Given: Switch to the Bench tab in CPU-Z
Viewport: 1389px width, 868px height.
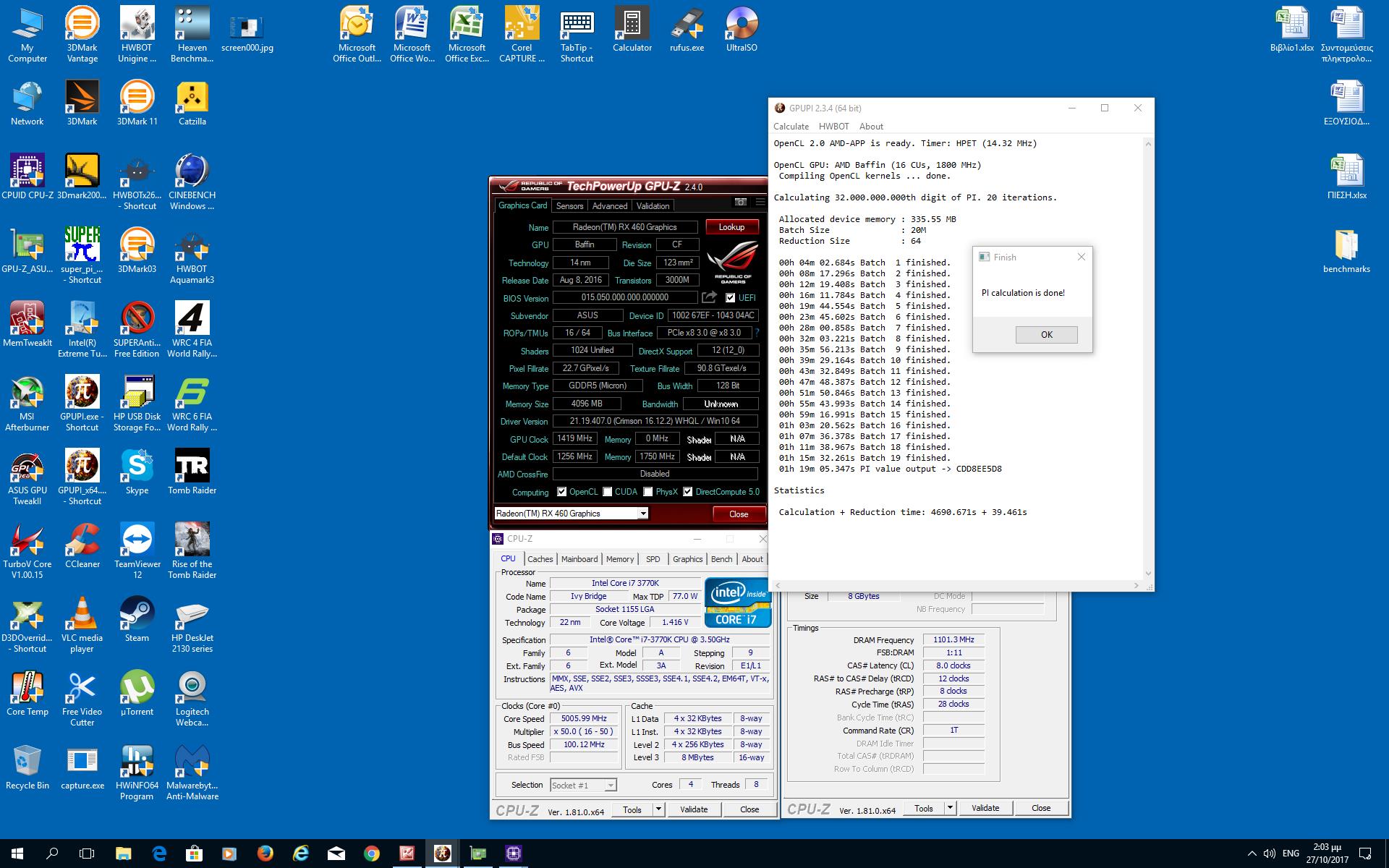Looking at the screenshot, I should coord(721,559).
